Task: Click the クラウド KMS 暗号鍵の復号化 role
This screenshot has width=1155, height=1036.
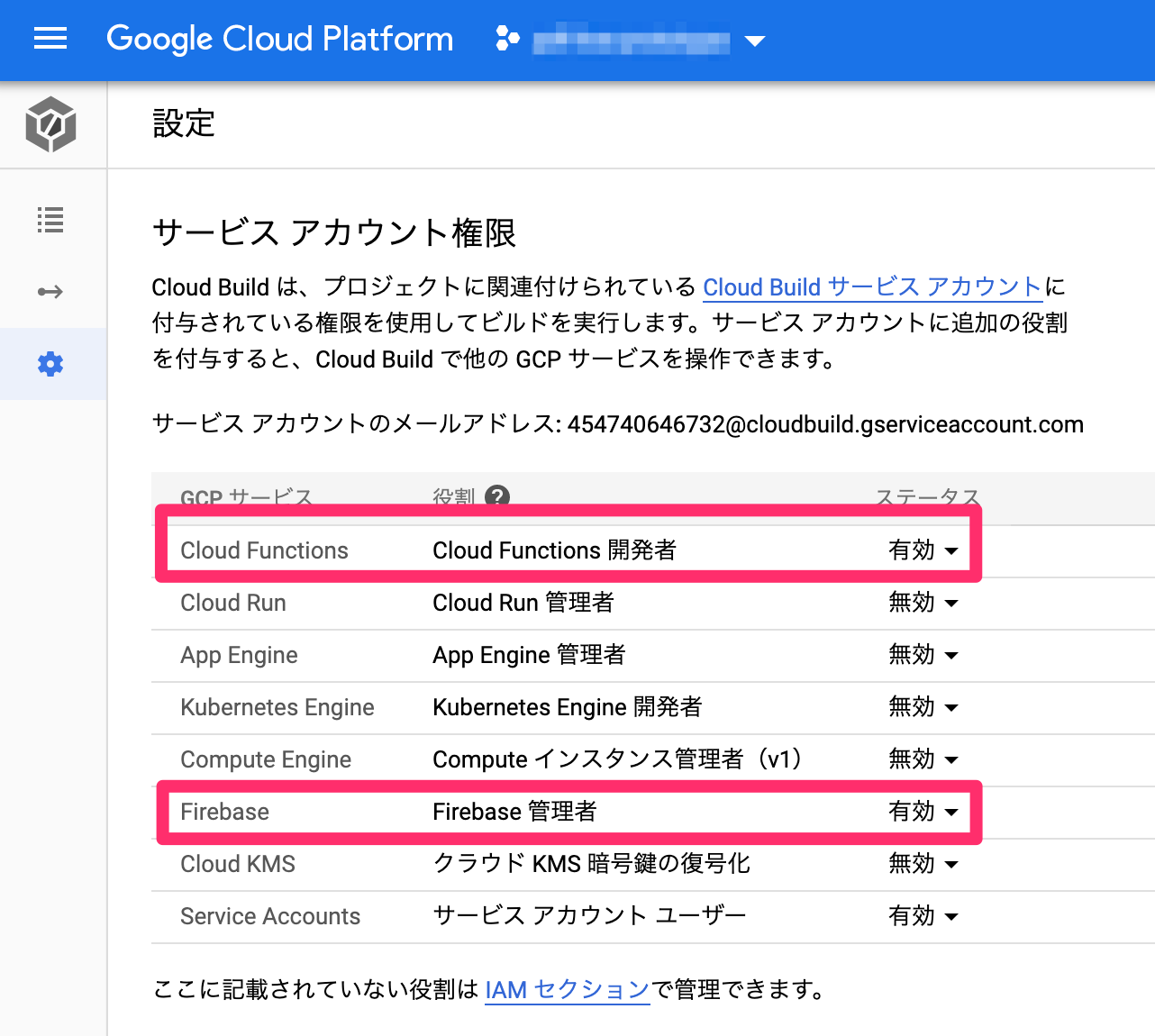Action: (591, 864)
